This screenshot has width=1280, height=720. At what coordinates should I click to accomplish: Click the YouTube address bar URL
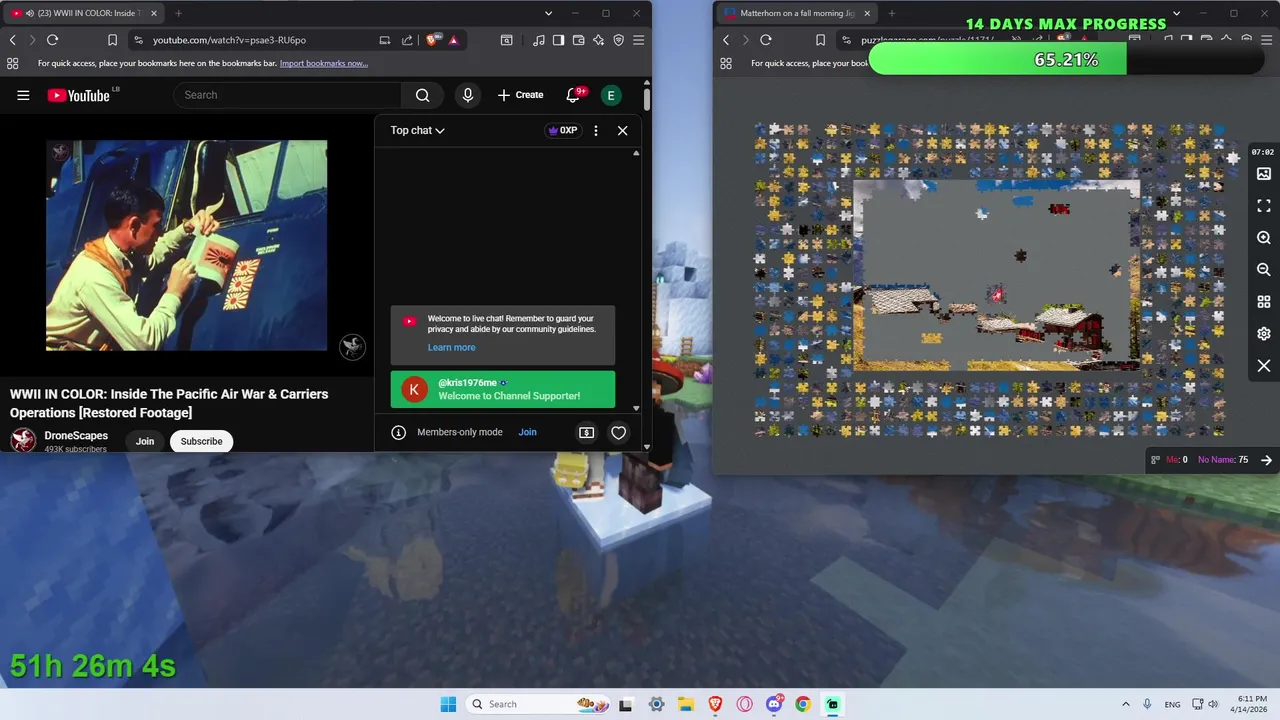coord(229,40)
